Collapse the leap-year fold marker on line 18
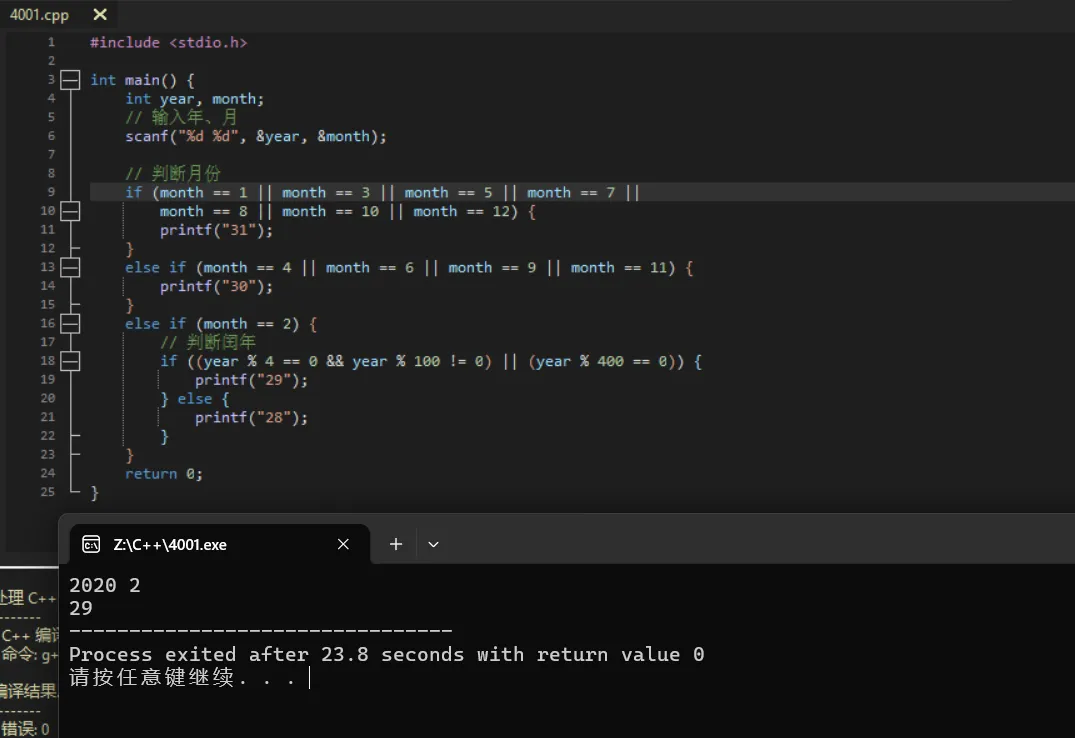 (70, 361)
